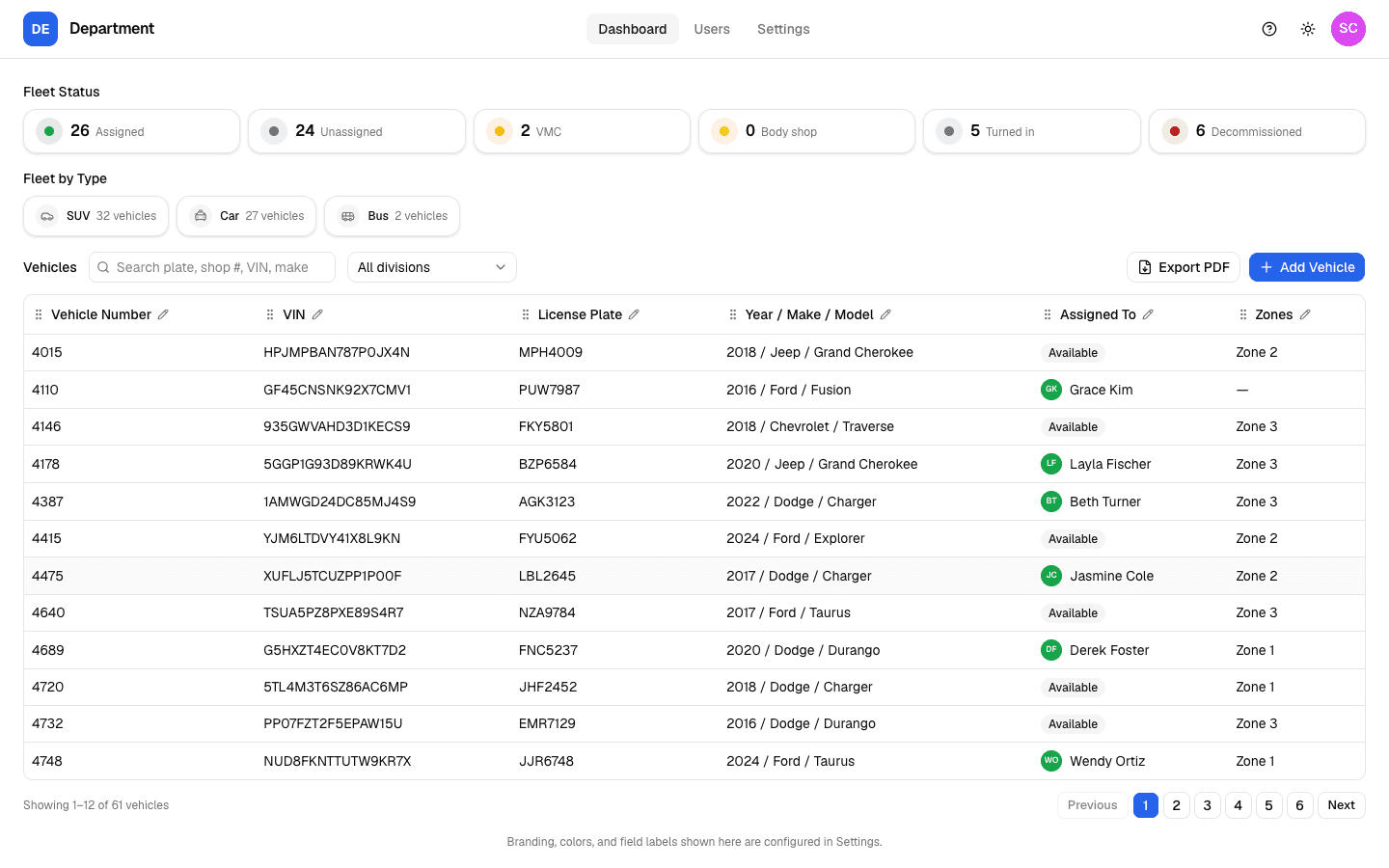
Task: Click the Available badge for vehicle 4015
Action: pos(1073,353)
